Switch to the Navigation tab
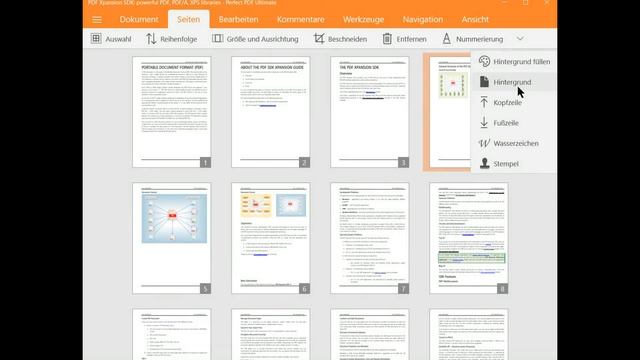 [x=422, y=20]
